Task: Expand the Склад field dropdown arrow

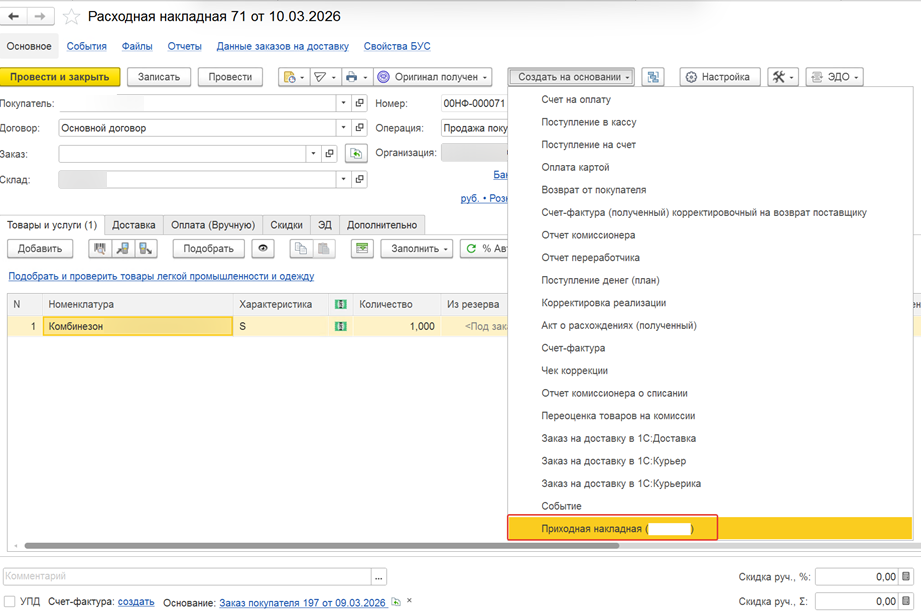Action: [344, 180]
